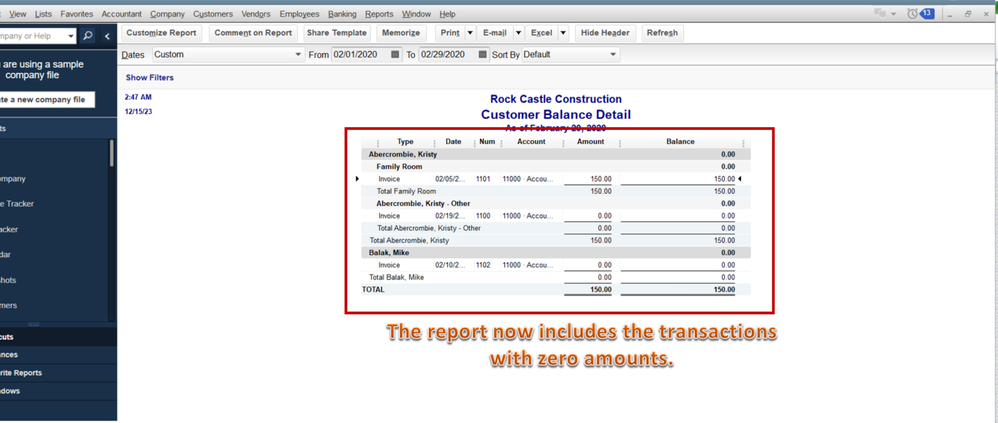
Task: Click Comment on Report button
Action: [x=253, y=33]
